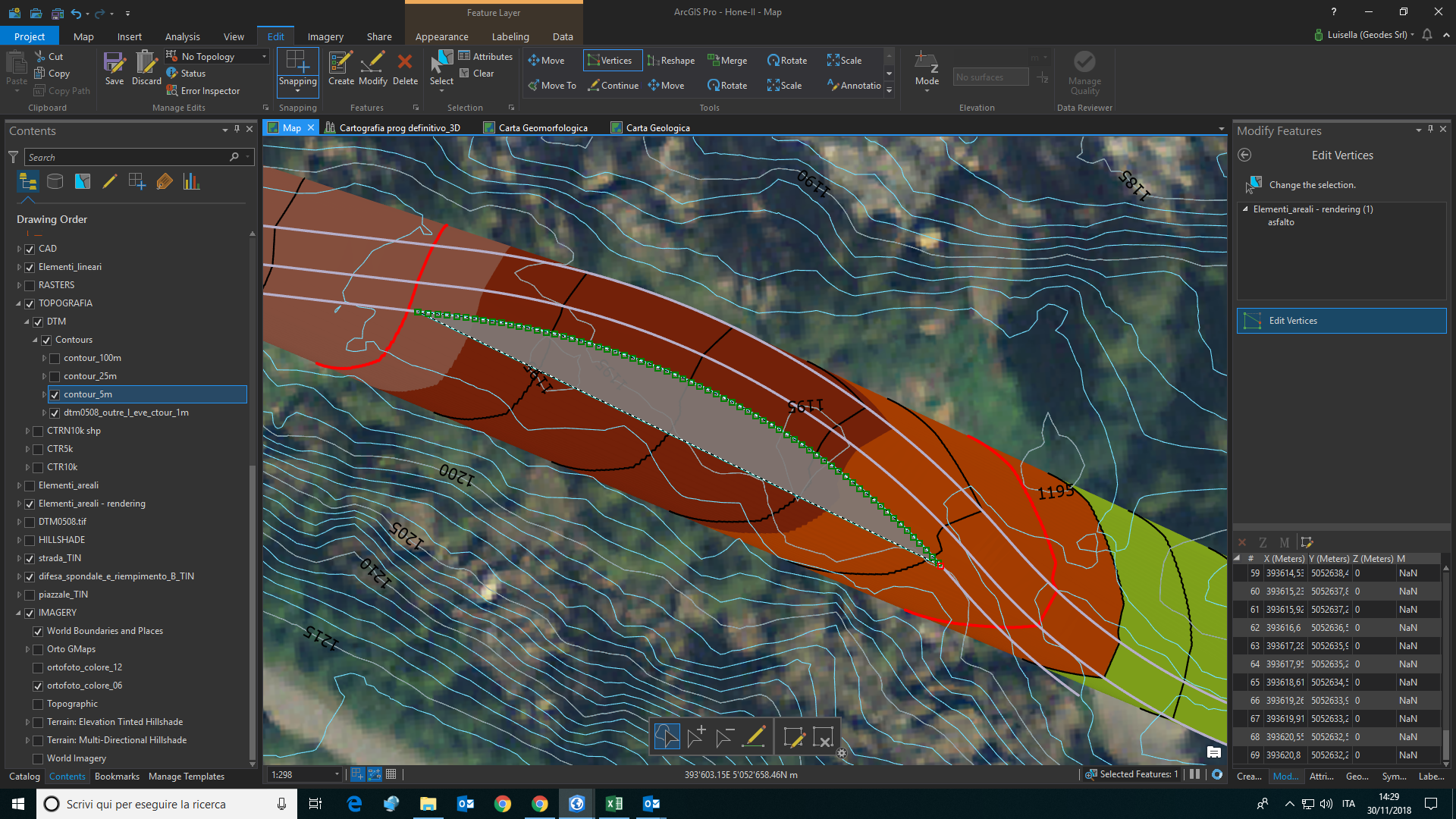Open the Analysis ribbon tab
The height and width of the screenshot is (819, 1456).
182,36
